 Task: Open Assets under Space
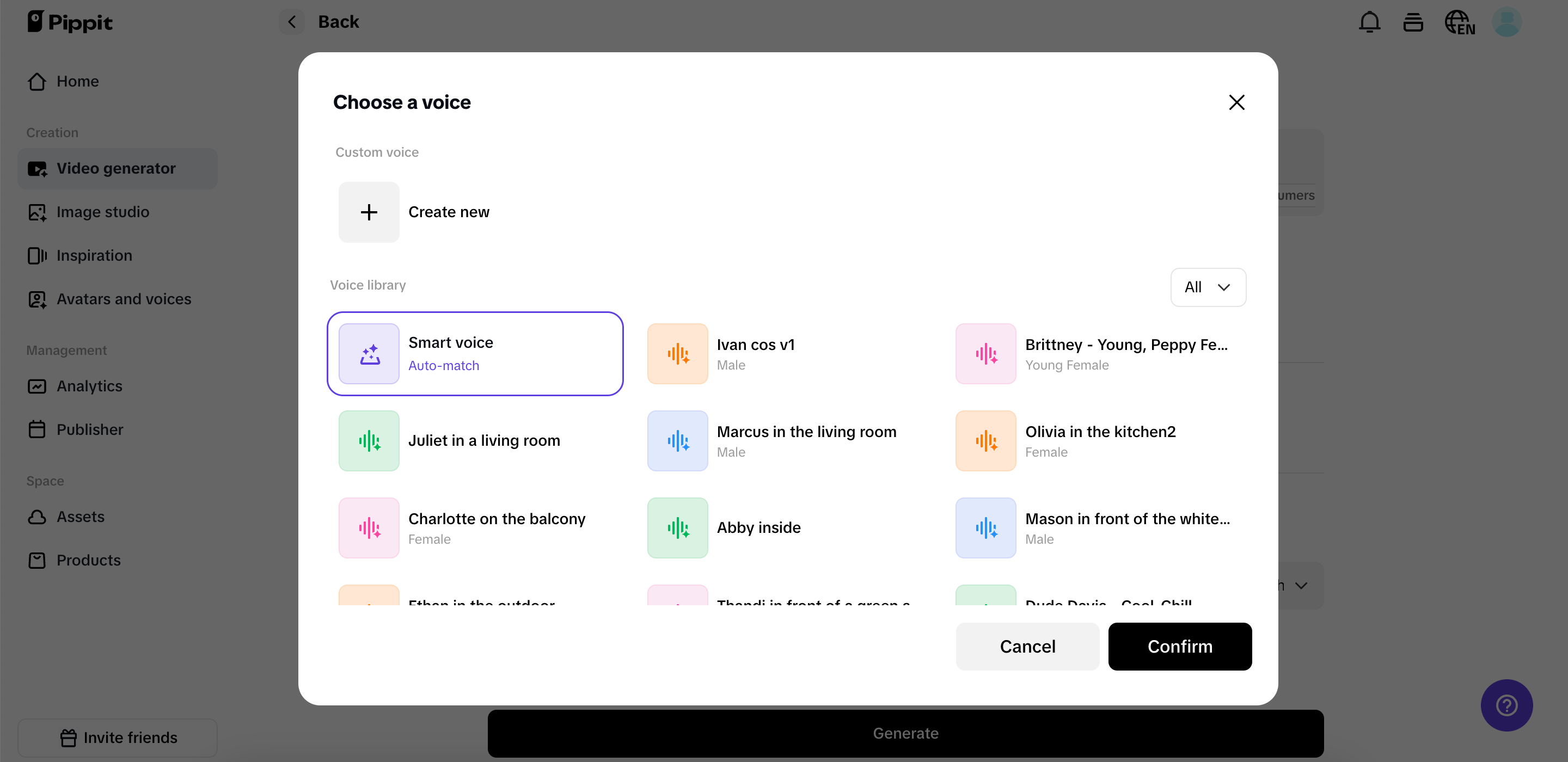[x=81, y=516]
